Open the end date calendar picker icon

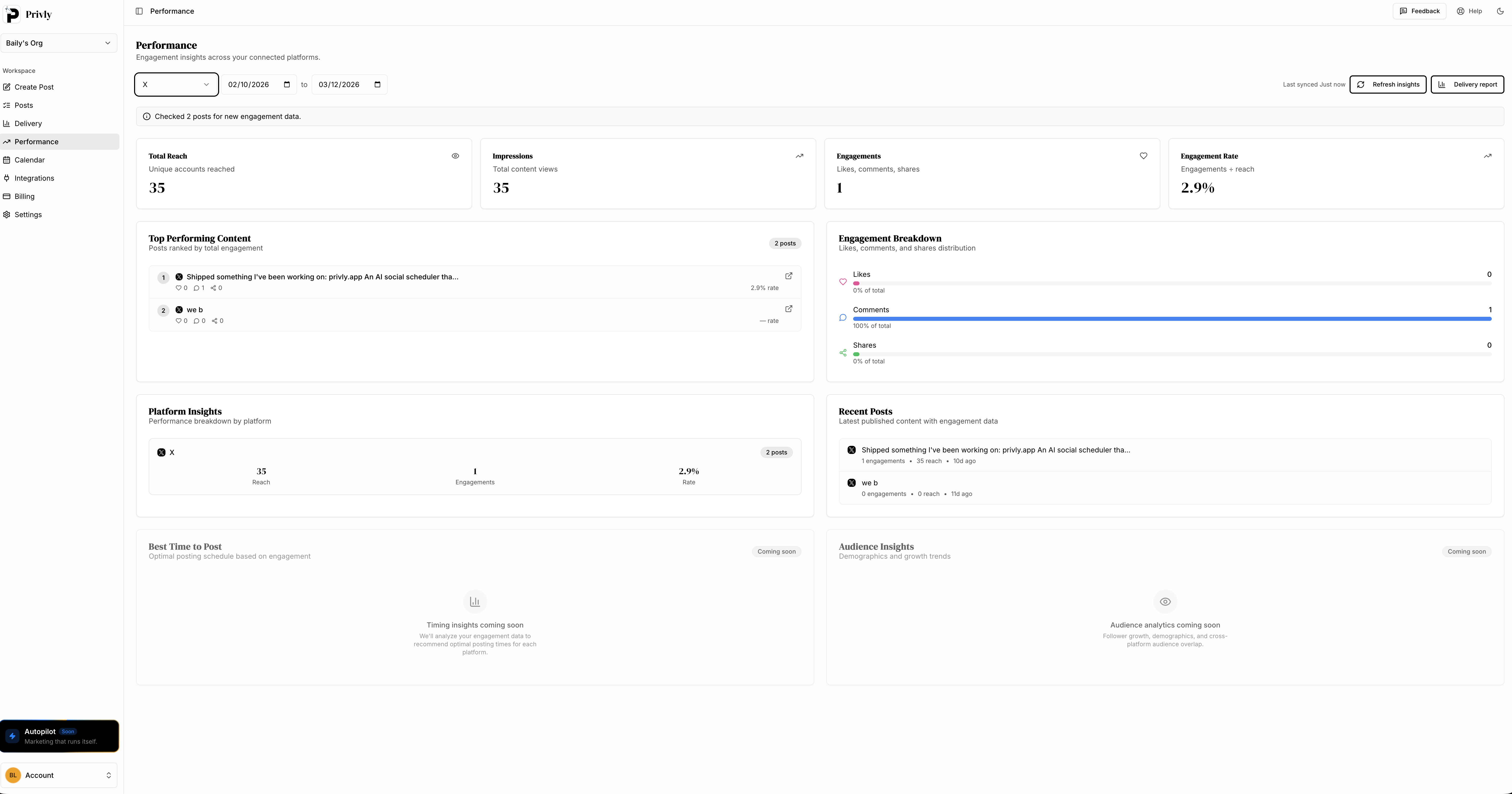click(377, 85)
